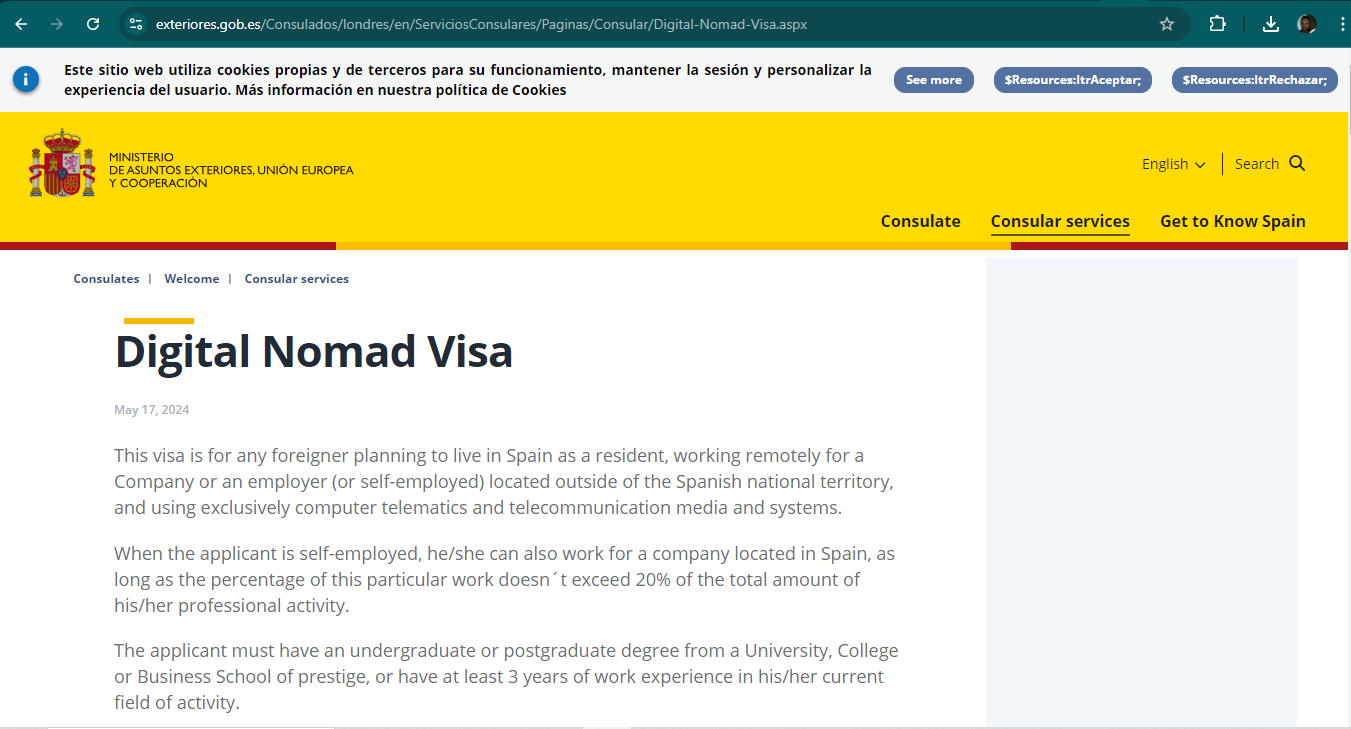This screenshot has width=1351, height=729.
Task: Switch to Consular services
Action: tap(1060, 221)
